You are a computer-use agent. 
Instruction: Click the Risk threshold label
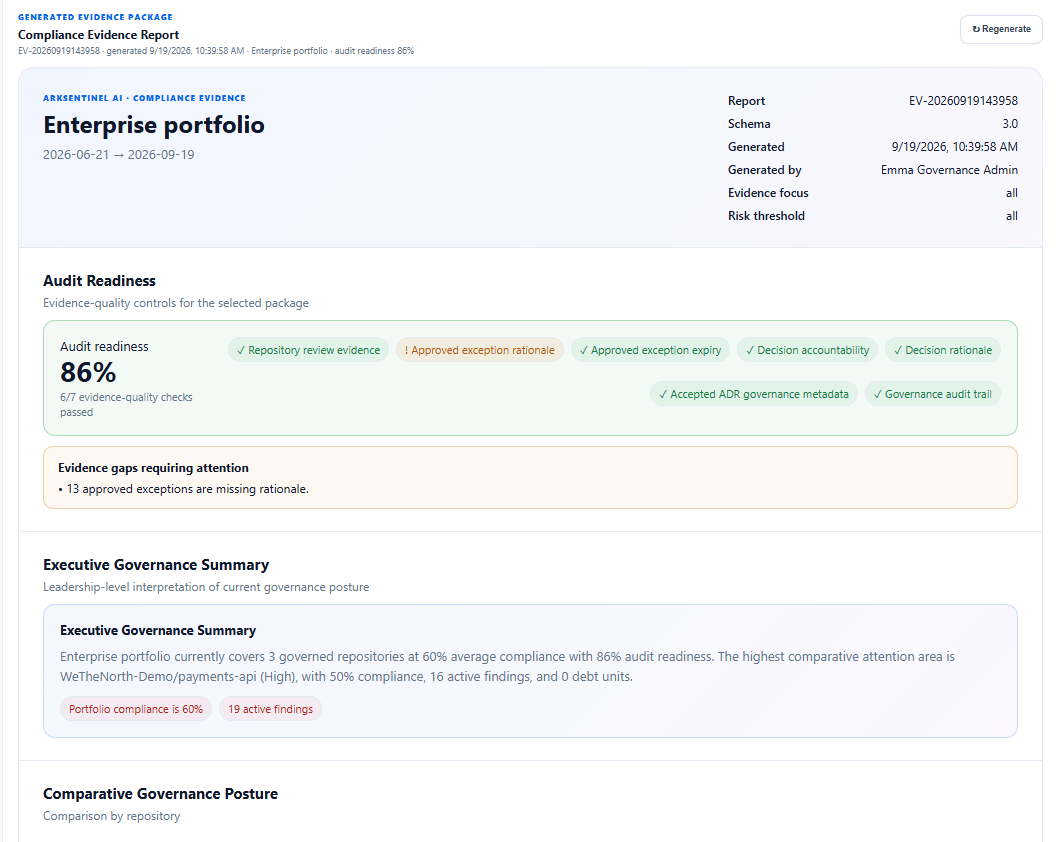pyautogui.click(x=766, y=216)
